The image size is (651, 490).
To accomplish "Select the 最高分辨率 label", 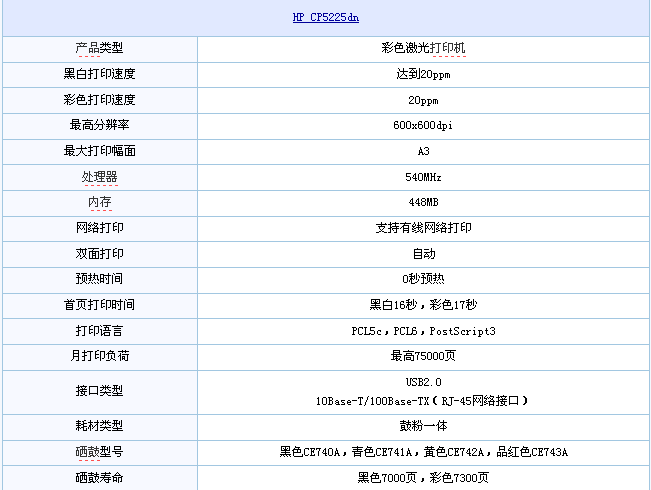I will [x=99, y=125].
